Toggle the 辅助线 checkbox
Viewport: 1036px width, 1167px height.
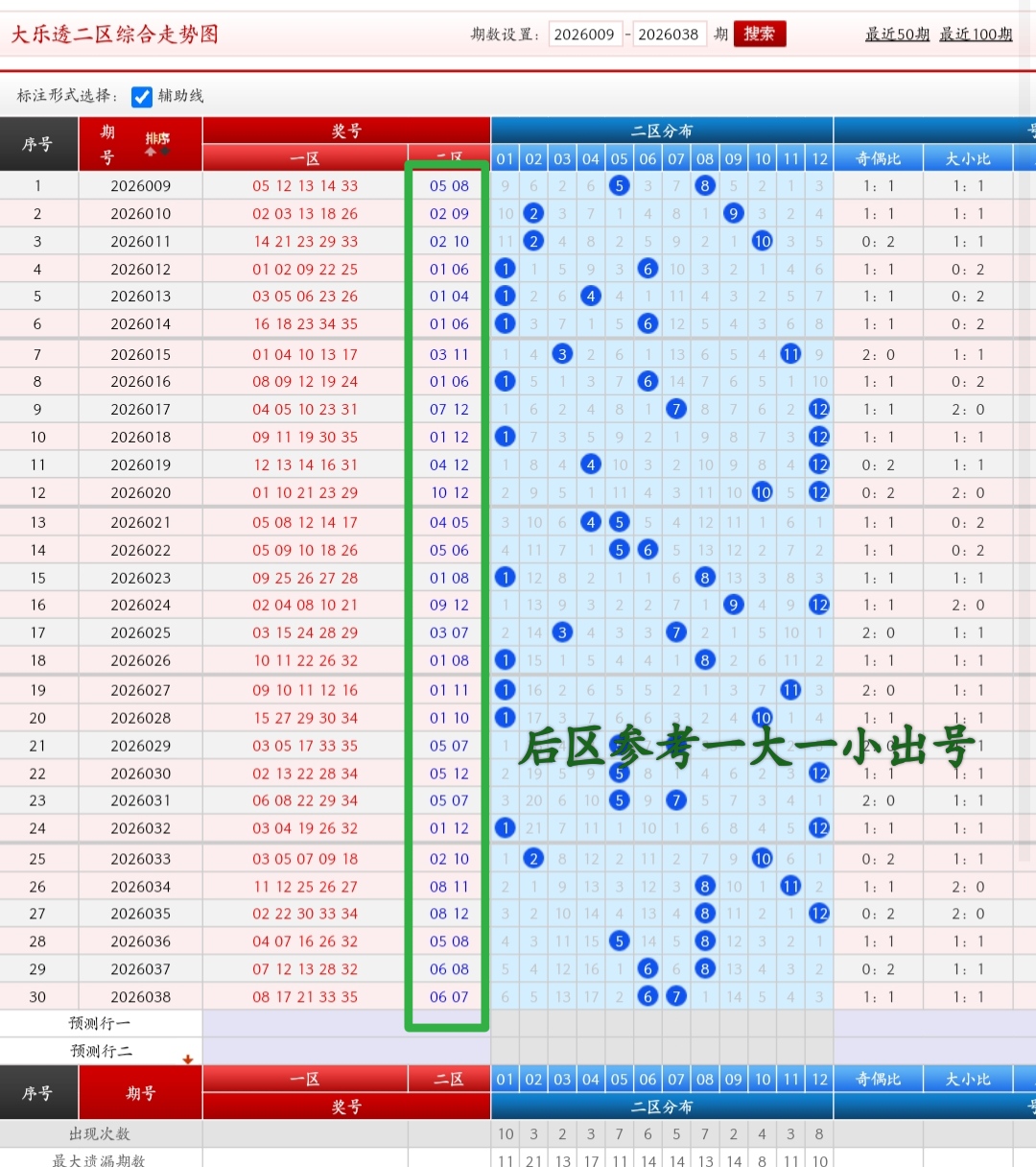(x=142, y=96)
